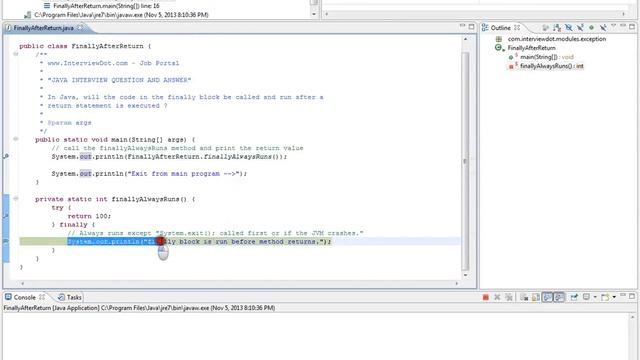Screen dimensions: 640x360
Task: Select the Outline tab
Action: pos(500,28)
